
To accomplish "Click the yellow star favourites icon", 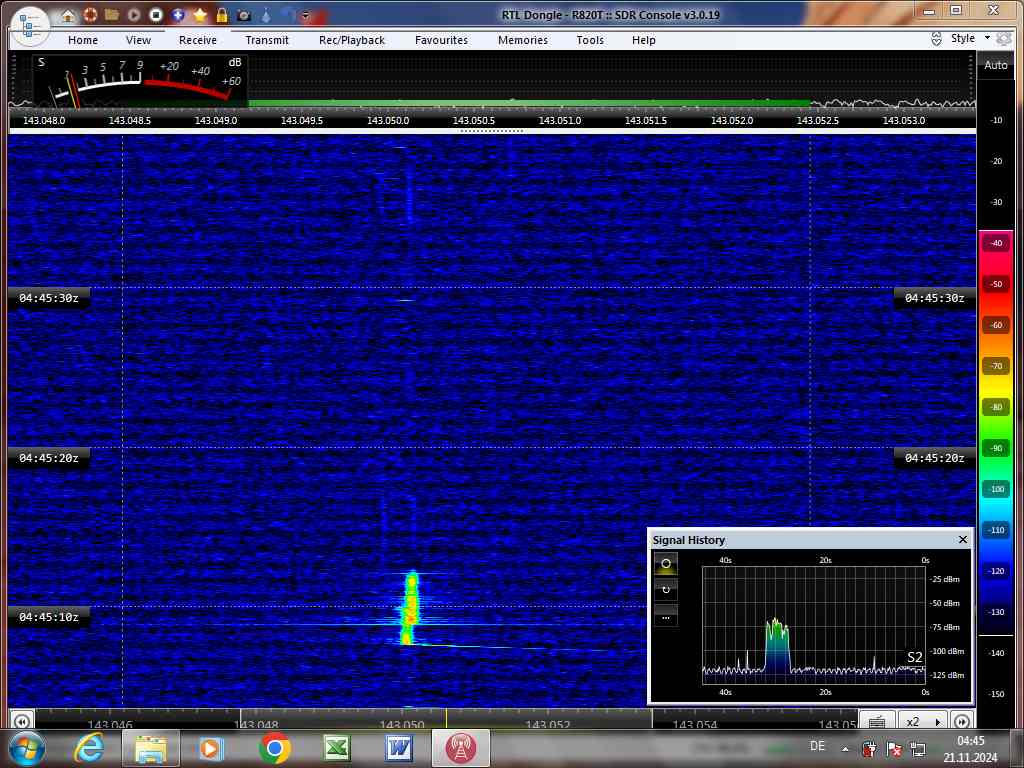I will (200, 14).
